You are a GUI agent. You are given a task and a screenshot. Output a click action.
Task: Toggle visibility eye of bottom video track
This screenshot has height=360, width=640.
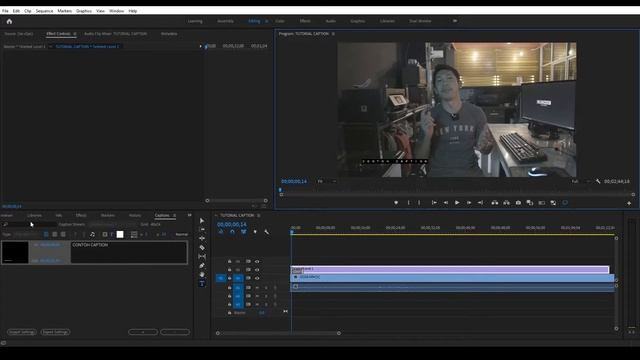point(257,278)
